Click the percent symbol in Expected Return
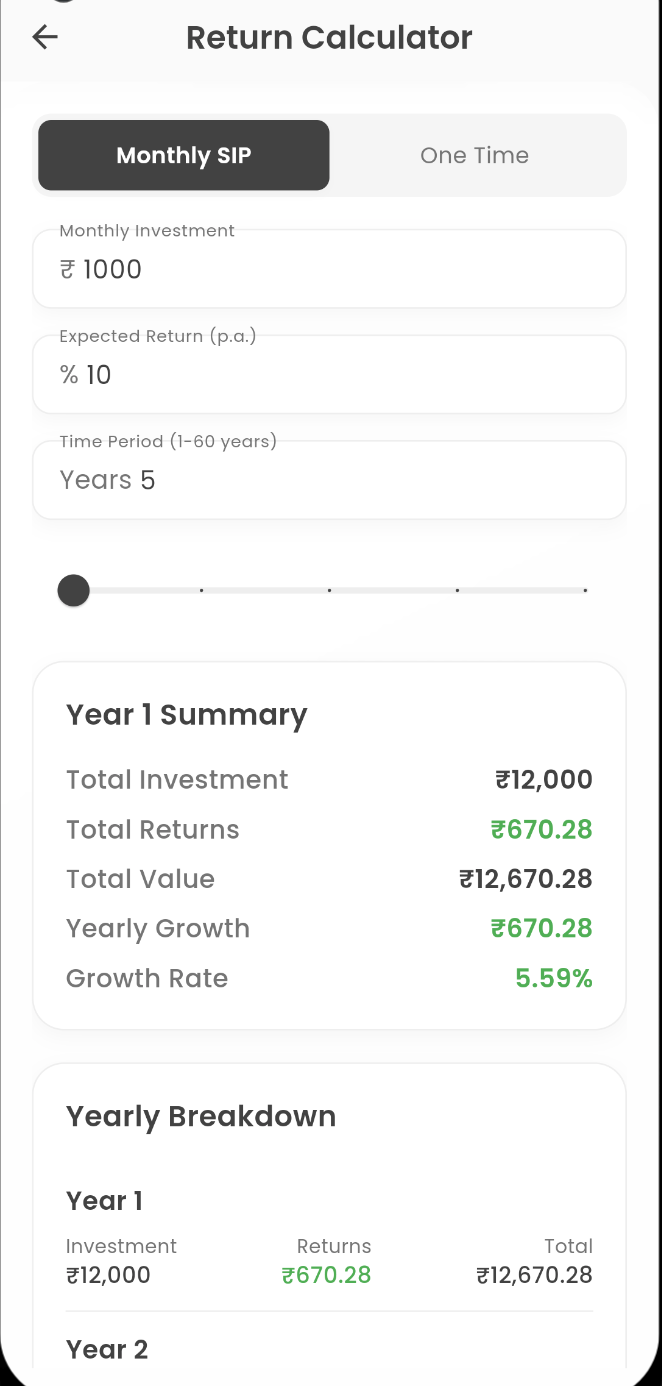 coord(69,375)
